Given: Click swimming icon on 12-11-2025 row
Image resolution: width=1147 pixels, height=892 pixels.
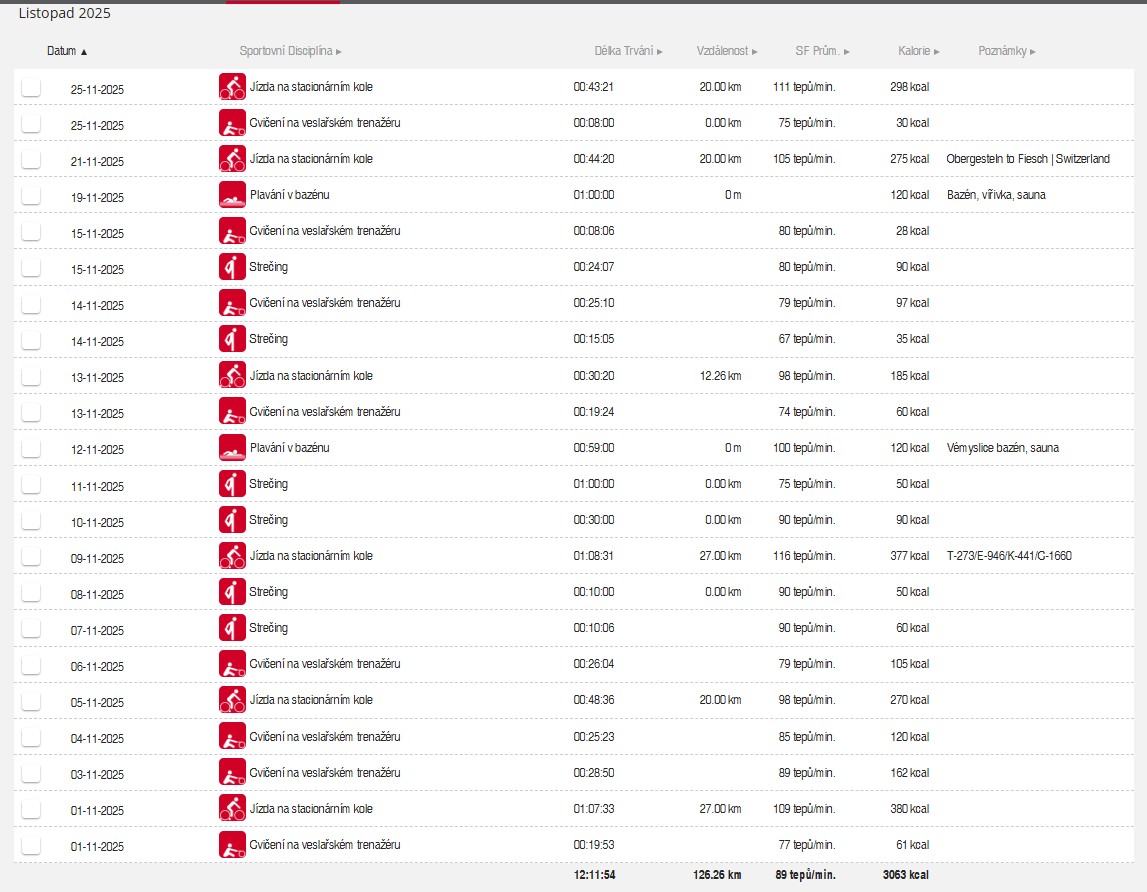Looking at the screenshot, I should (x=232, y=448).
